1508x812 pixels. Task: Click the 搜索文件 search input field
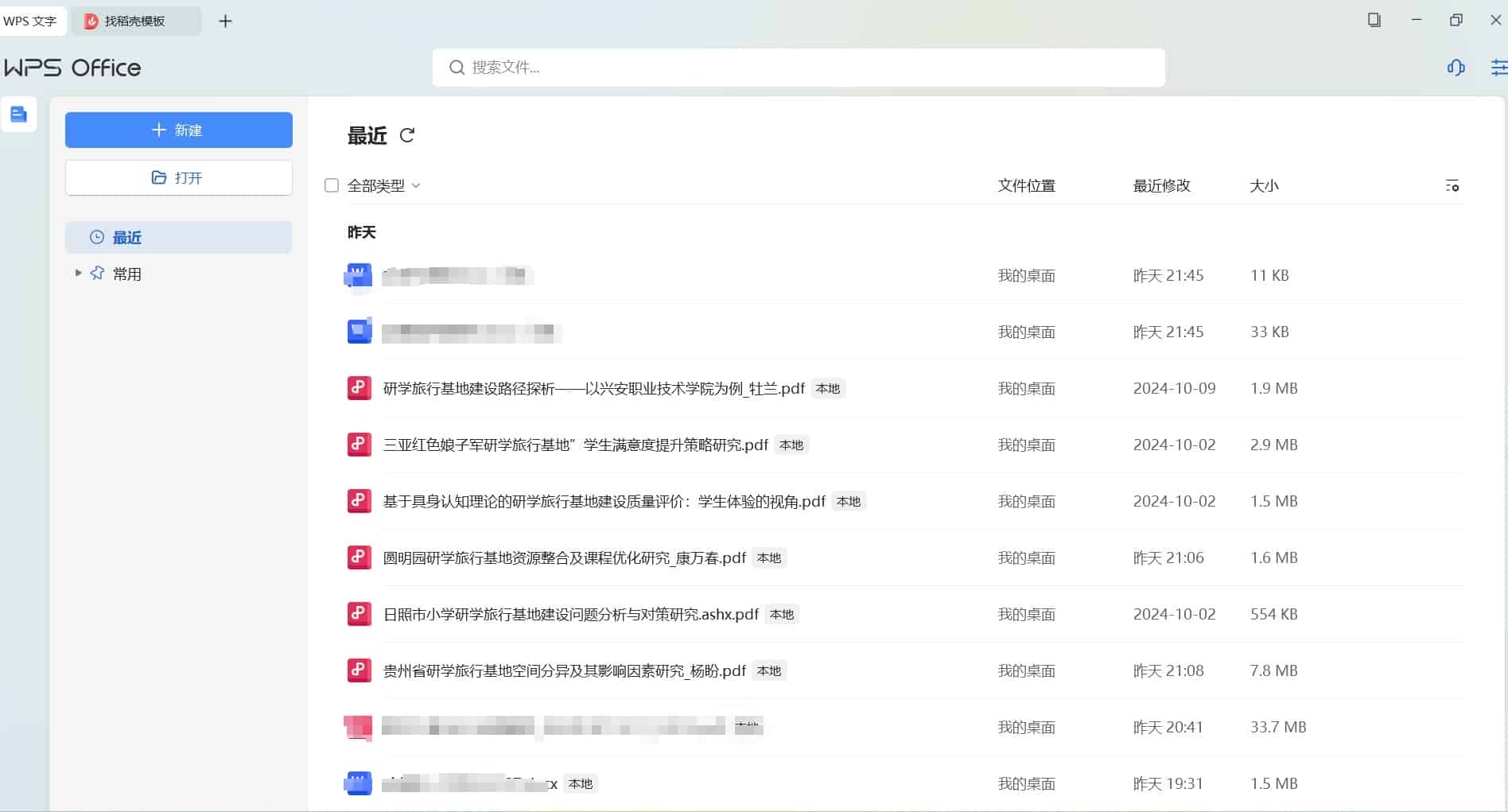click(x=798, y=68)
